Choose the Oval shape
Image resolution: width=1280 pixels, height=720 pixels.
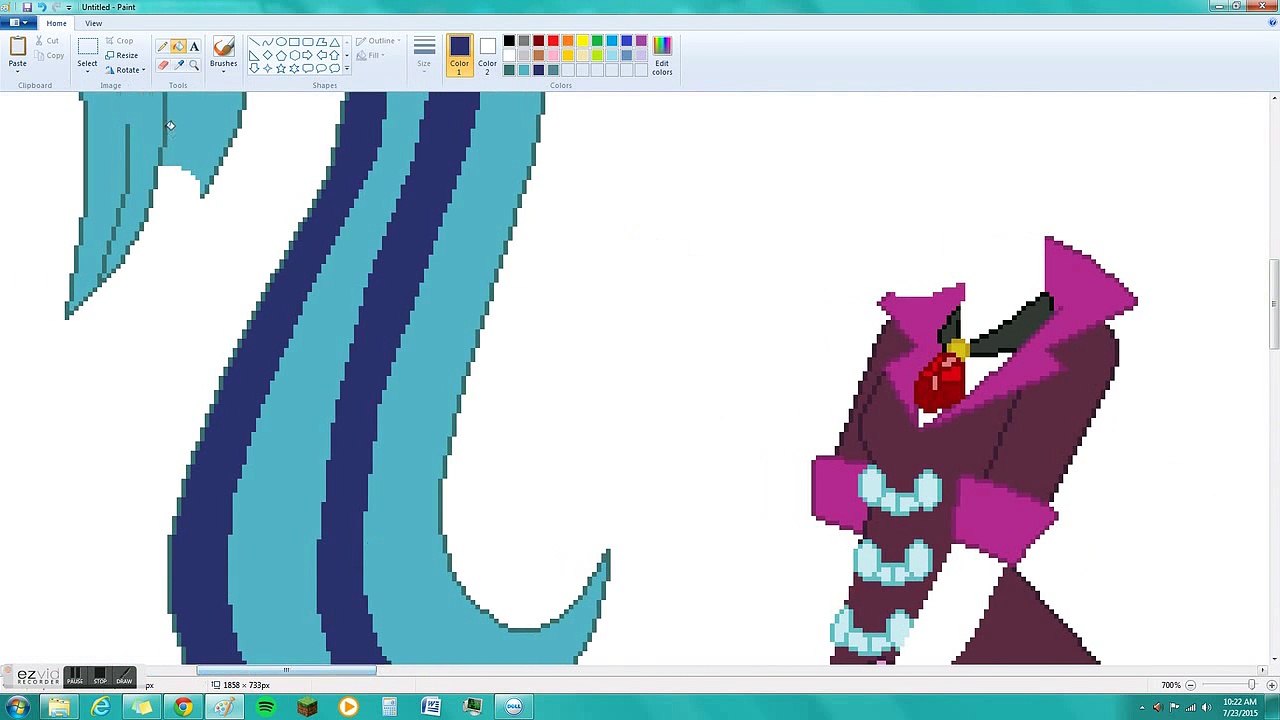[x=281, y=43]
